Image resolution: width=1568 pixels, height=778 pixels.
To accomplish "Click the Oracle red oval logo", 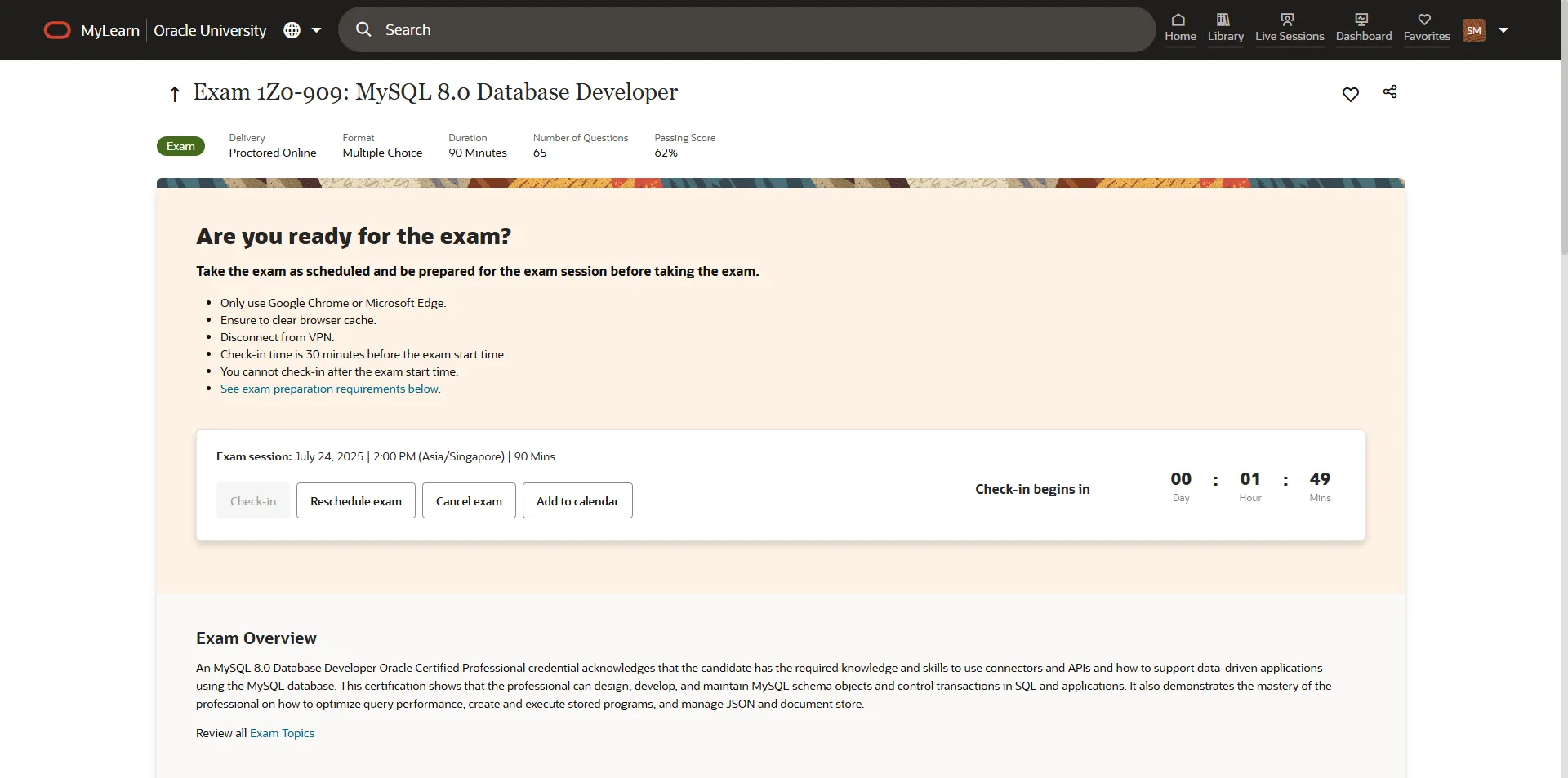I will pos(57,31).
